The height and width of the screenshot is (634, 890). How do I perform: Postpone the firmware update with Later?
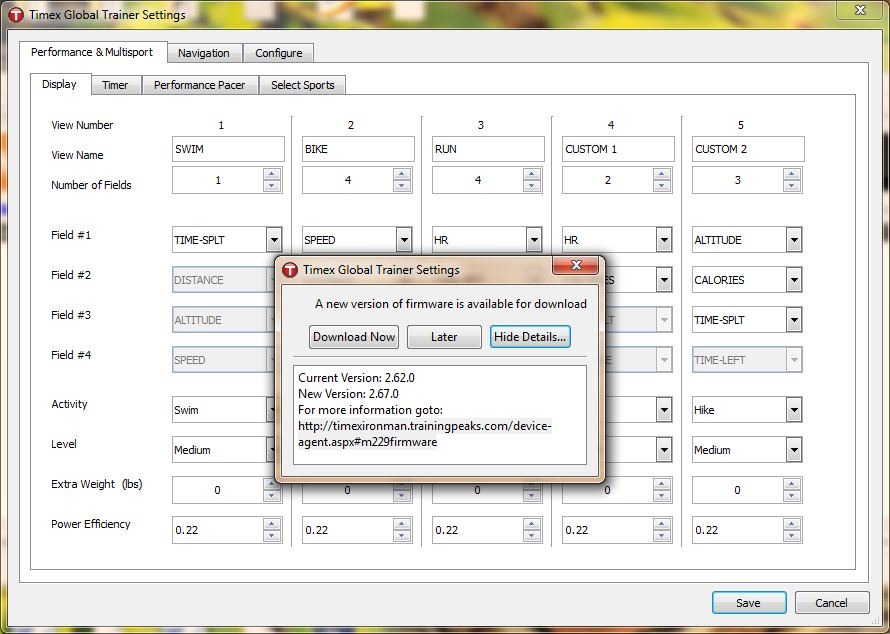click(x=444, y=337)
